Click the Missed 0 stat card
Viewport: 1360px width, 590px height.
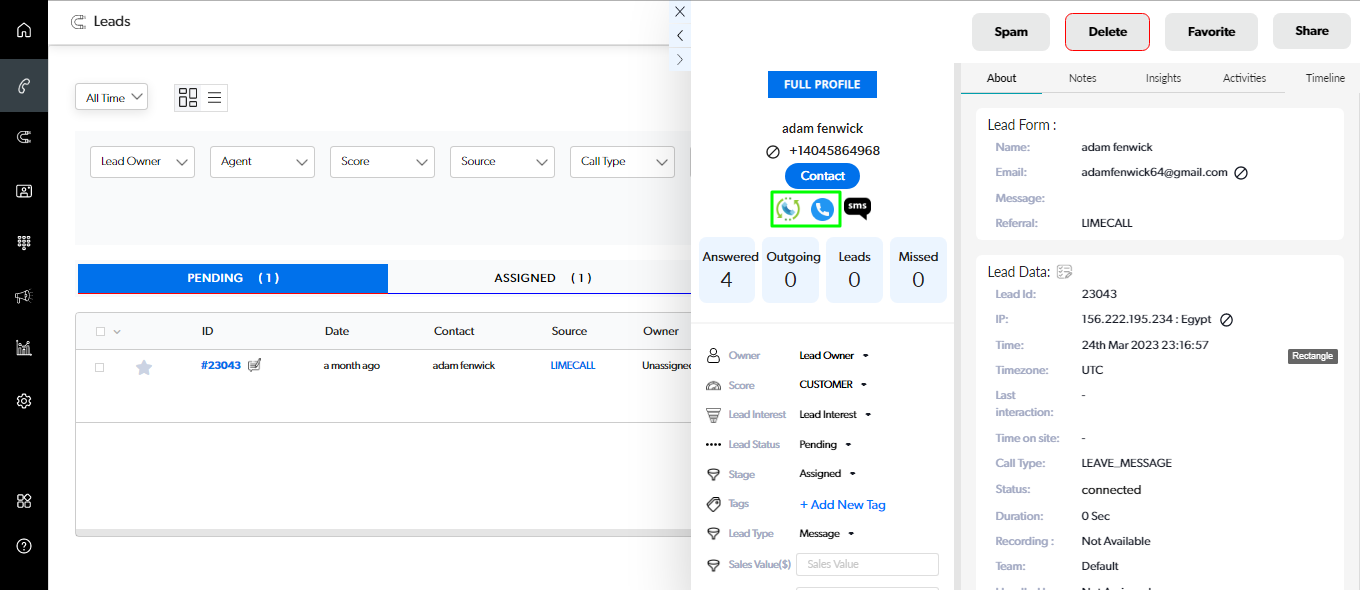pos(918,270)
